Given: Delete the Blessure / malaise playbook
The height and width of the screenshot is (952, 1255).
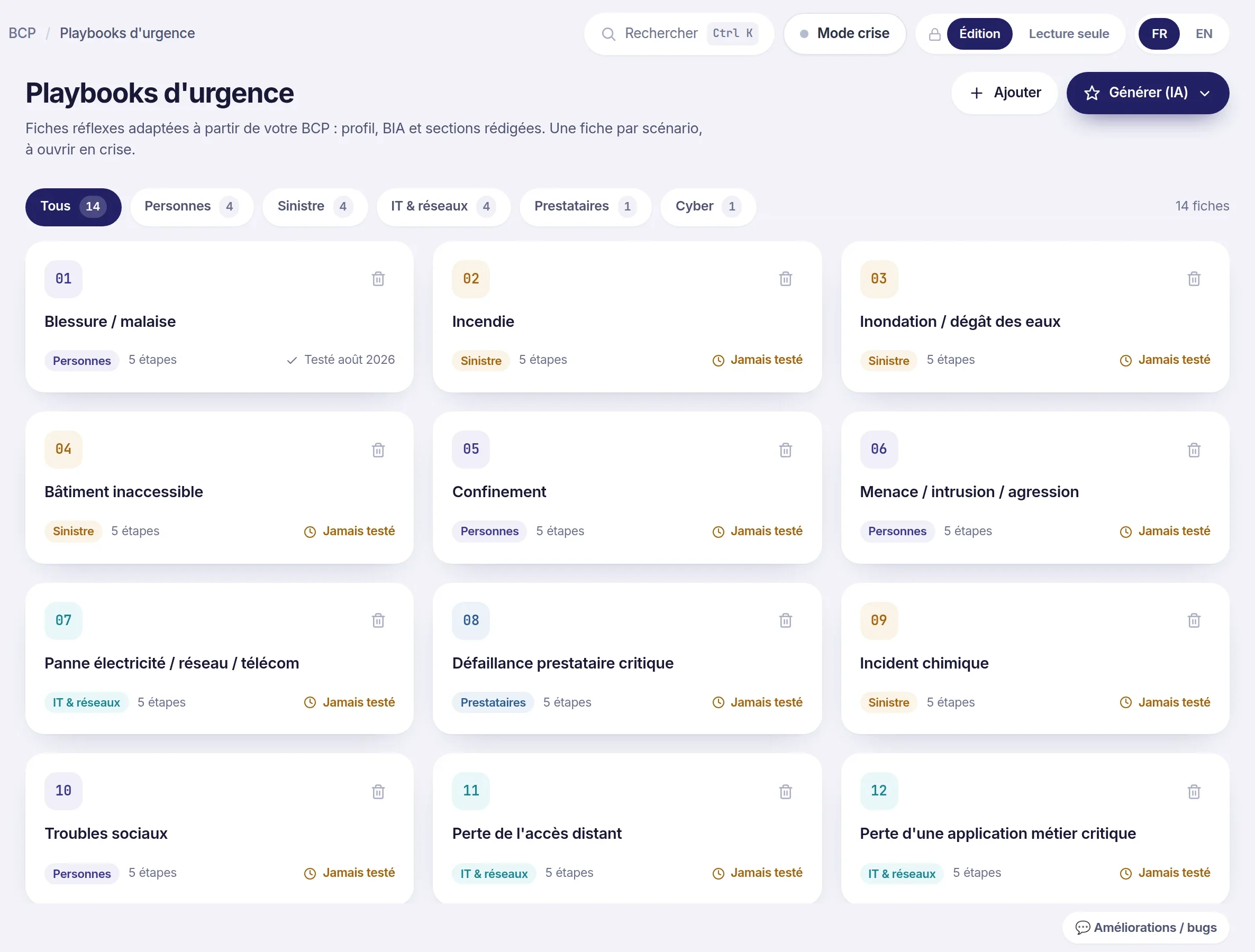Looking at the screenshot, I should pyautogui.click(x=378, y=279).
